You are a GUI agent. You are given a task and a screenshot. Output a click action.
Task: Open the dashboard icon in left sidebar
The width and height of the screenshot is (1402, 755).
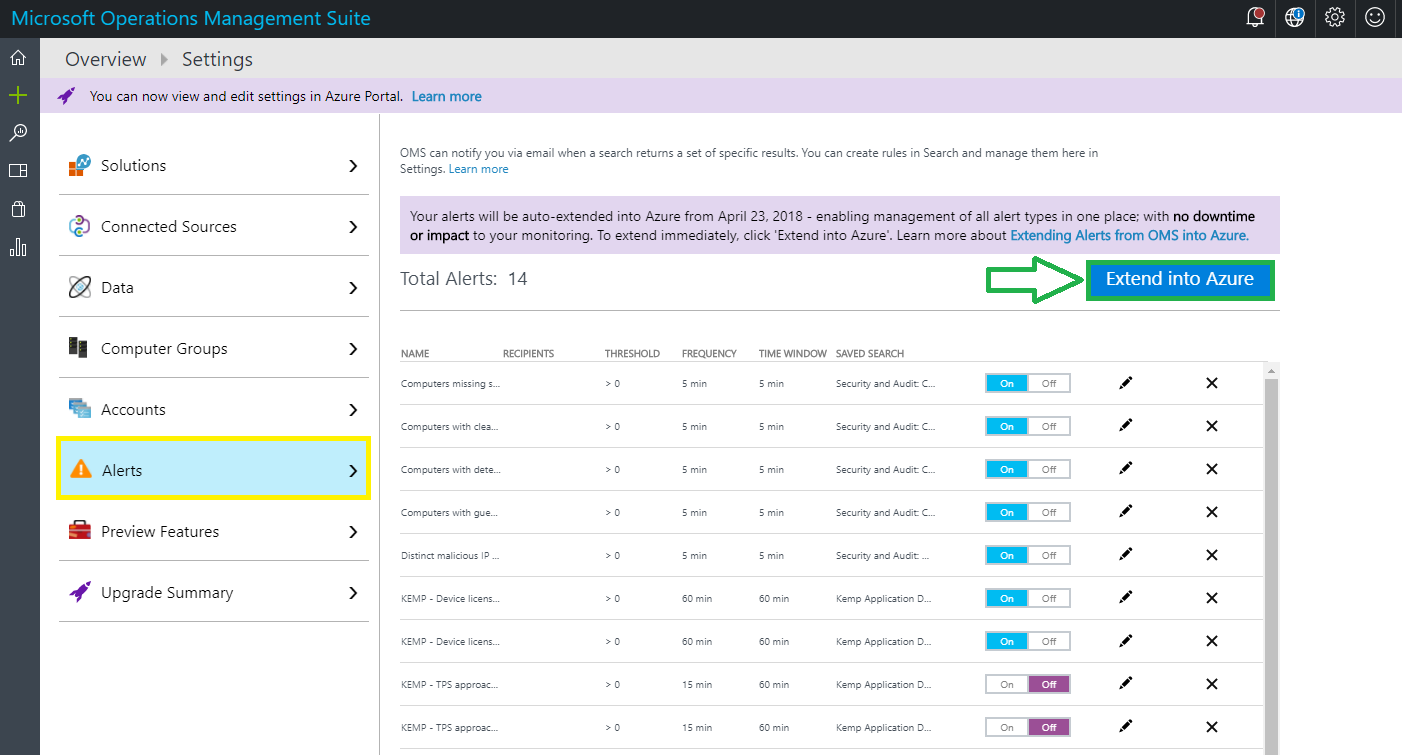click(18, 170)
